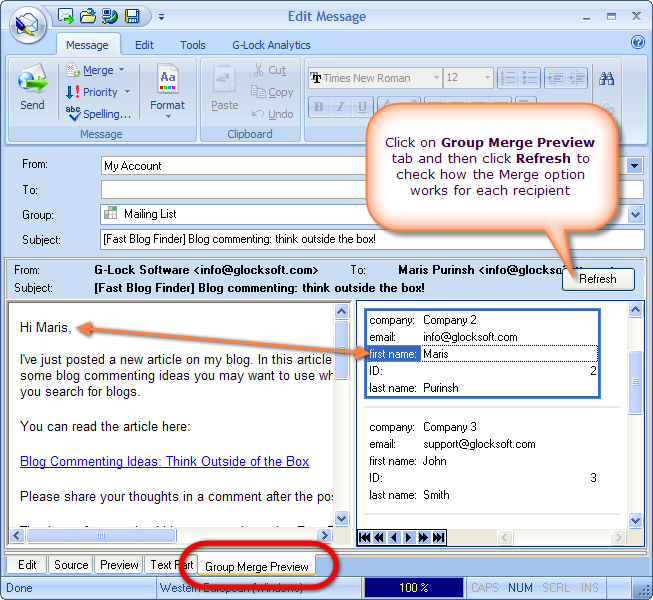Expand the From account dropdown arrow

(x=634, y=166)
